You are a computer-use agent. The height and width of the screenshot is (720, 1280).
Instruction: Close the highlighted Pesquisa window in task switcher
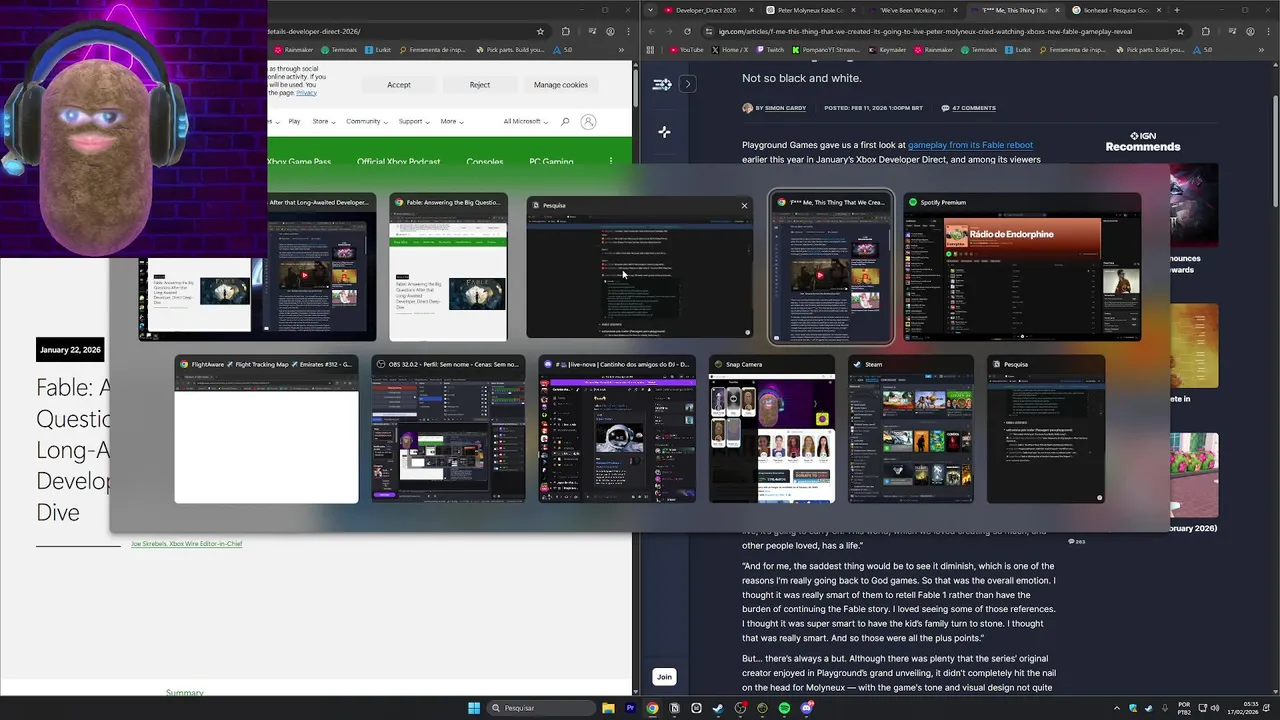[744, 205]
